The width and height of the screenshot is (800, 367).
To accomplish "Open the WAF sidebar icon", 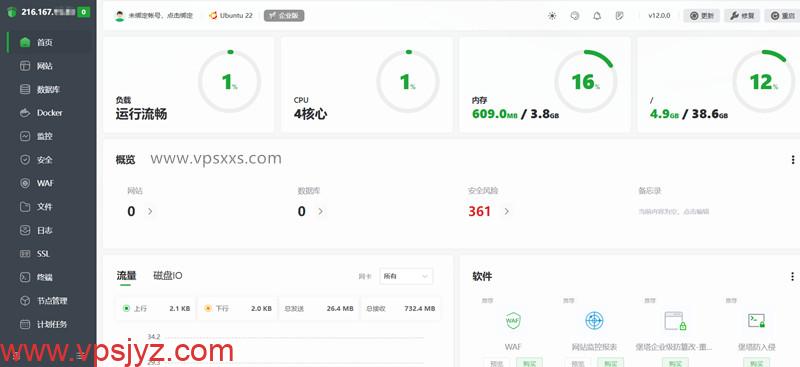I will (25, 183).
